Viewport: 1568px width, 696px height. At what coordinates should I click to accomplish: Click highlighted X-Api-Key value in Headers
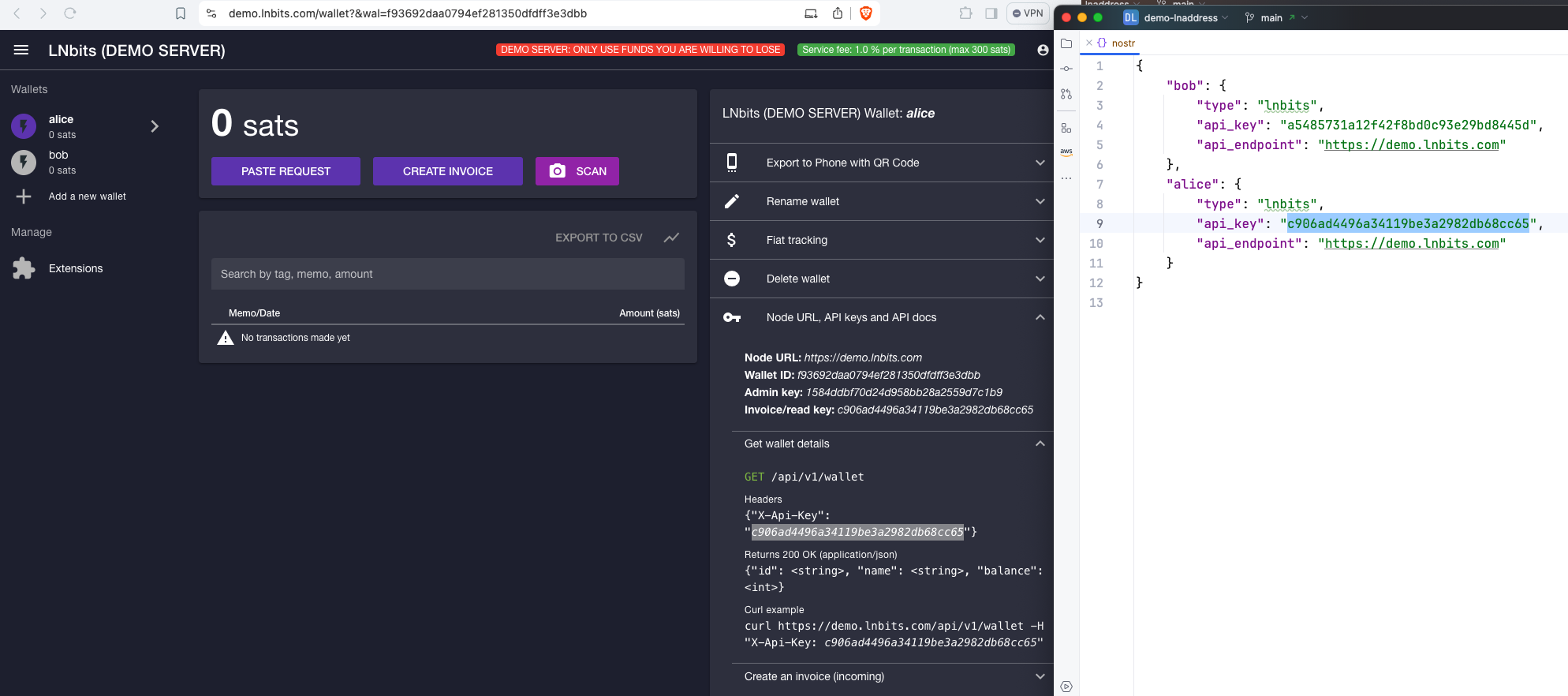tap(857, 532)
